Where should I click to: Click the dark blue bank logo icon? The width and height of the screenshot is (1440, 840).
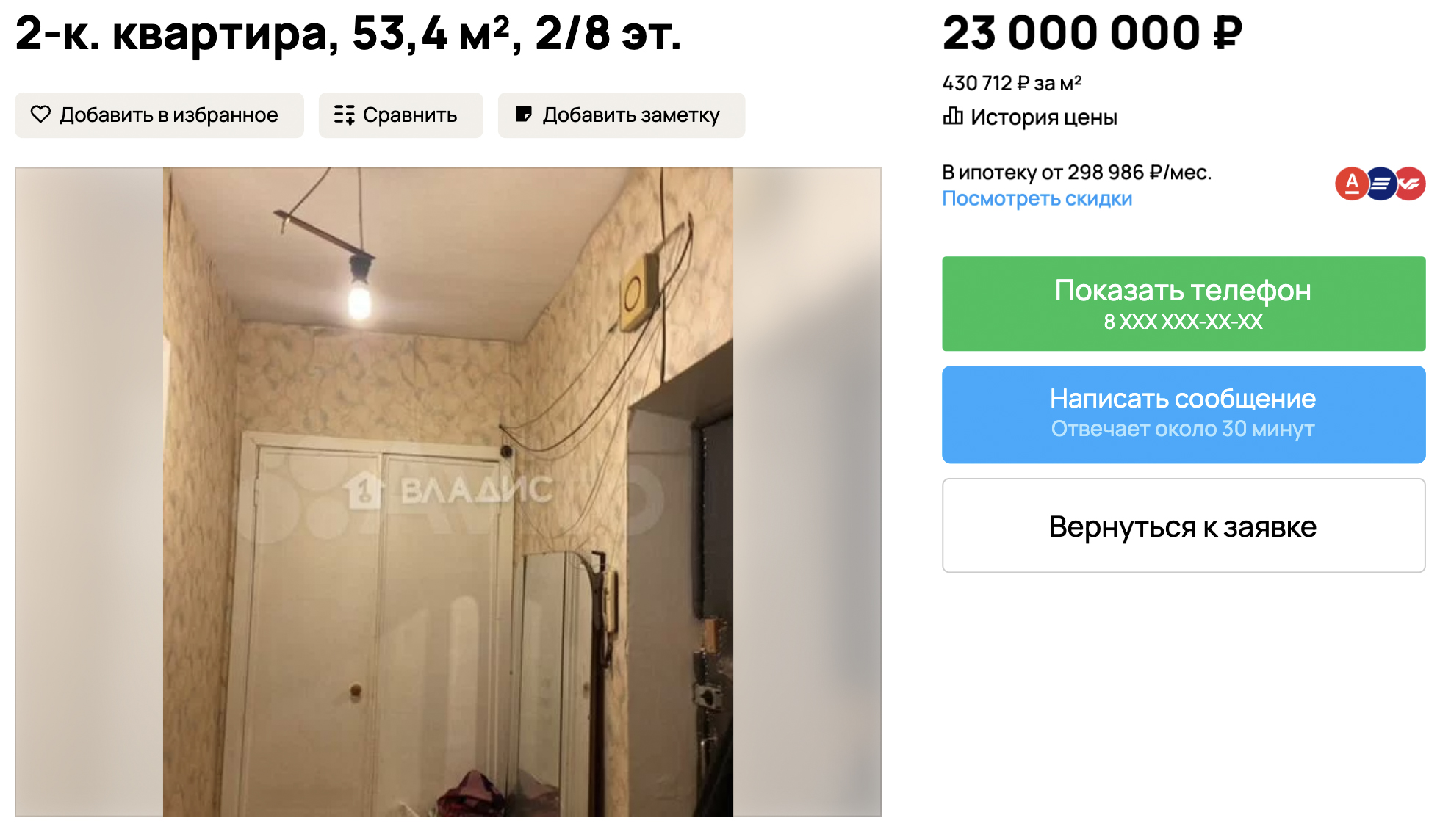(x=1380, y=184)
